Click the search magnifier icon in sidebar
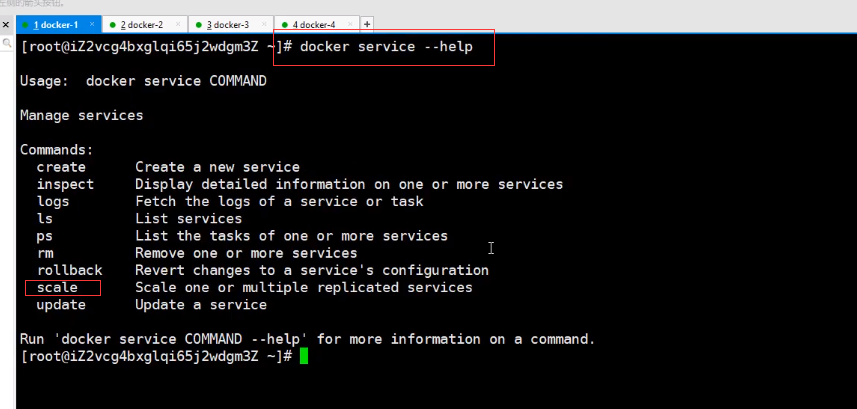Screen dimensions: 857x409 7,43
